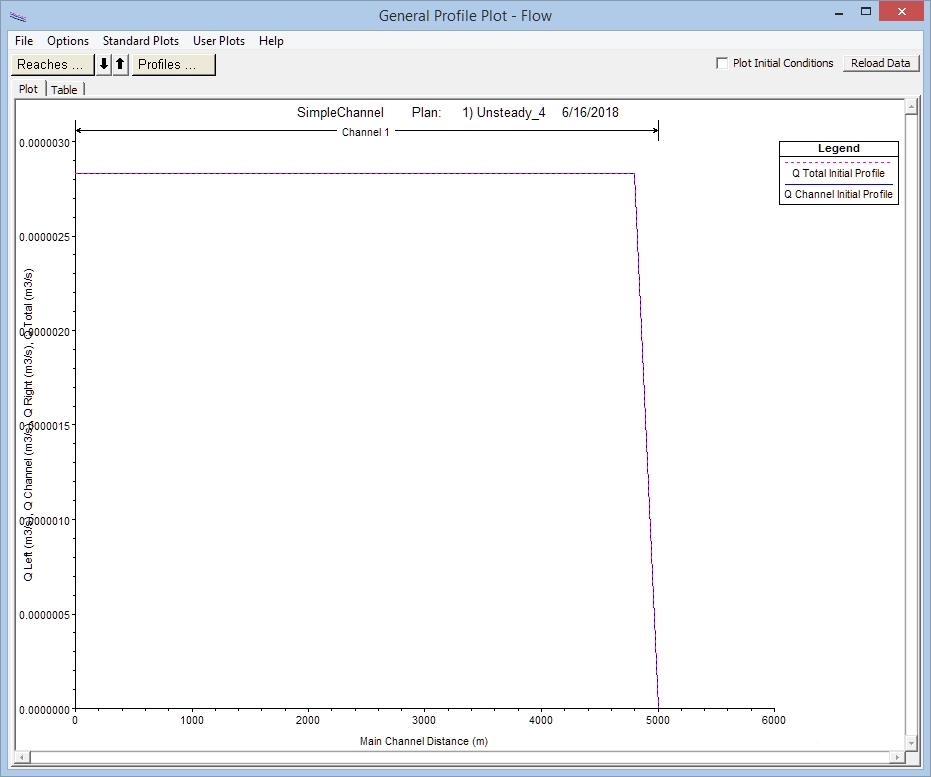The height and width of the screenshot is (777, 931).
Task: Click the Q Channel Initial Profile legend entry
Action: [838, 194]
